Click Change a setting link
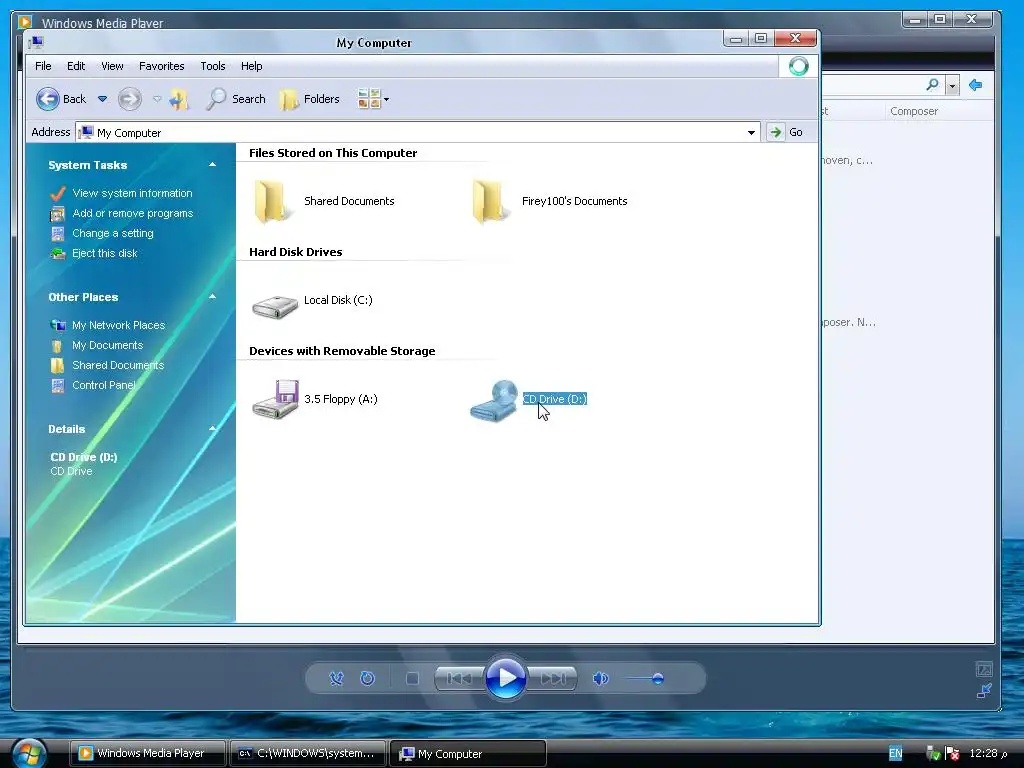The height and width of the screenshot is (768, 1024). click(x=113, y=233)
